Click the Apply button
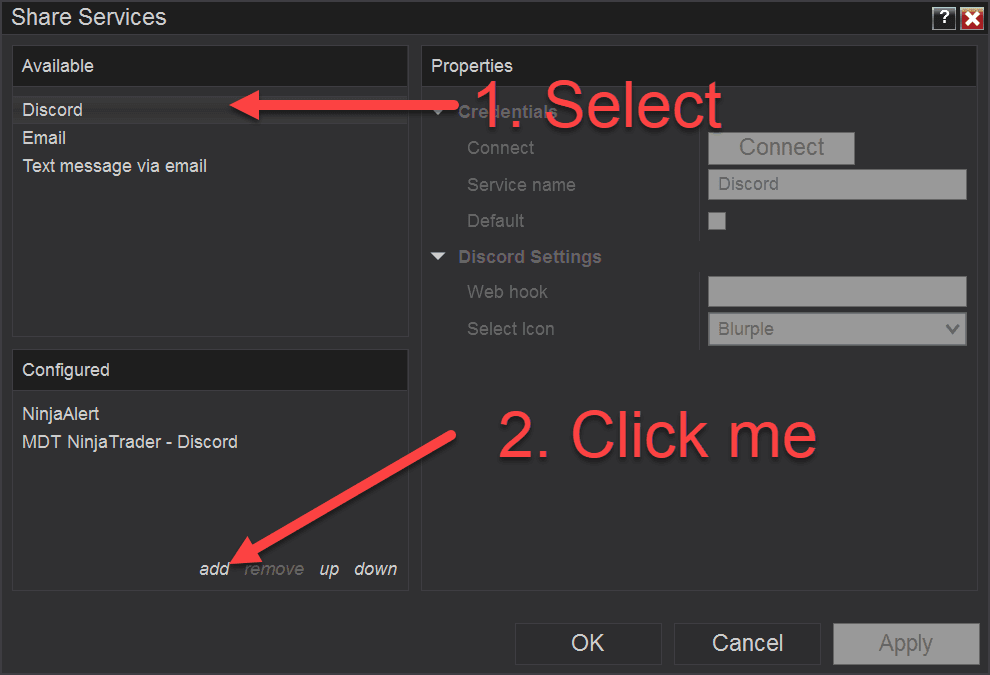This screenshot has height=675, width=990. 906,643
